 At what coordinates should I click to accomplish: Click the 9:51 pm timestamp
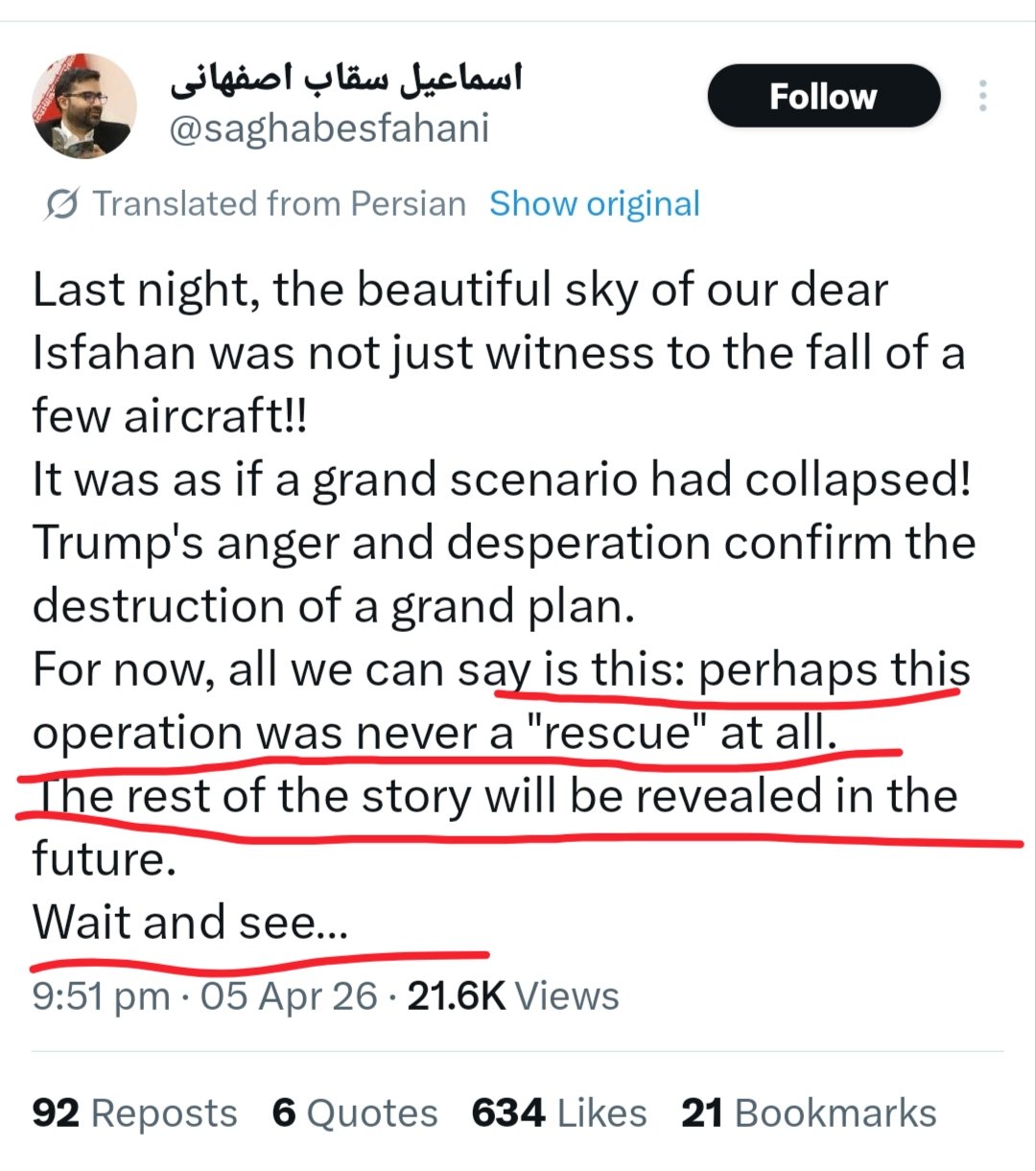click(x=101, y=995)
